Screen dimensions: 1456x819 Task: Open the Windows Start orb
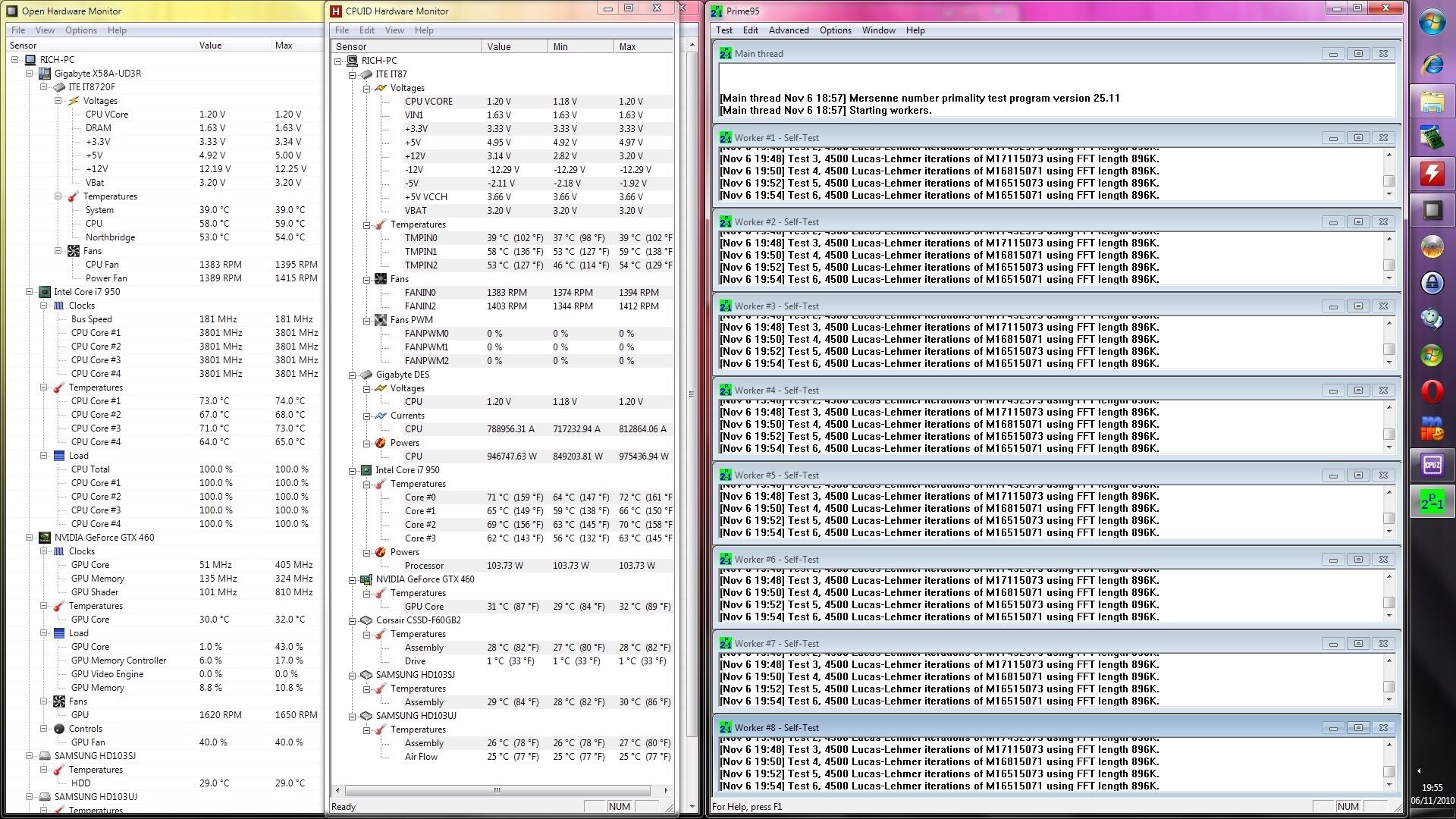(1432, 22)
